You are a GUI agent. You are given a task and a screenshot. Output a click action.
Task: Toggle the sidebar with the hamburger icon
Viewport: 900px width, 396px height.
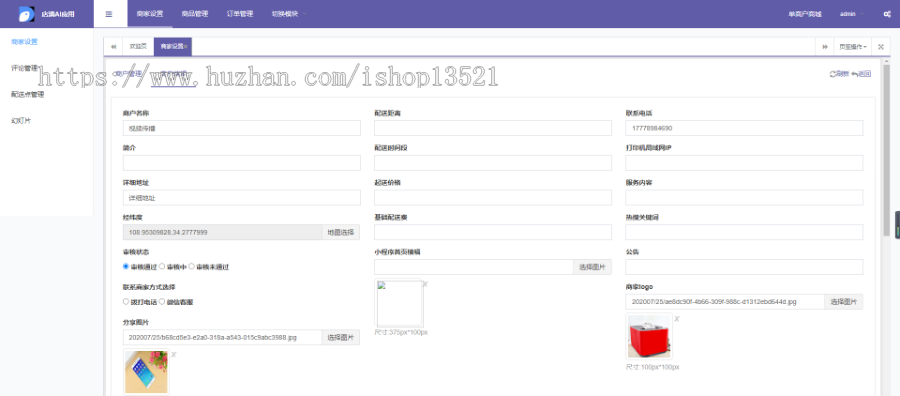point(109,14)
